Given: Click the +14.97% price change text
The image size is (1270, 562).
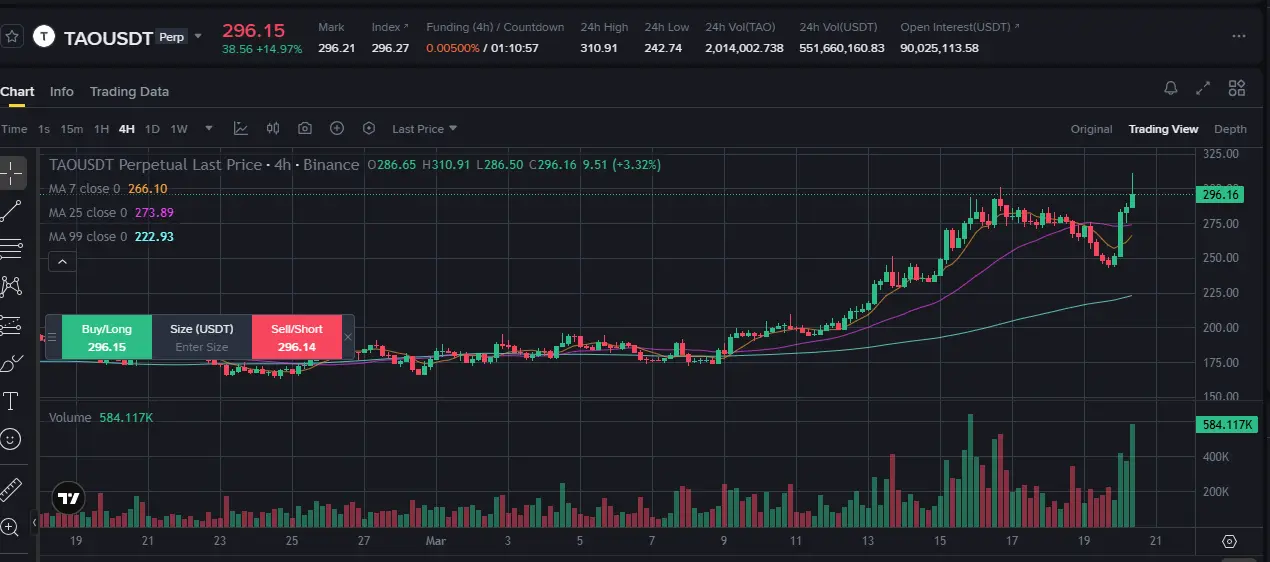Looking at the screenshot, I should pos(279,49).
